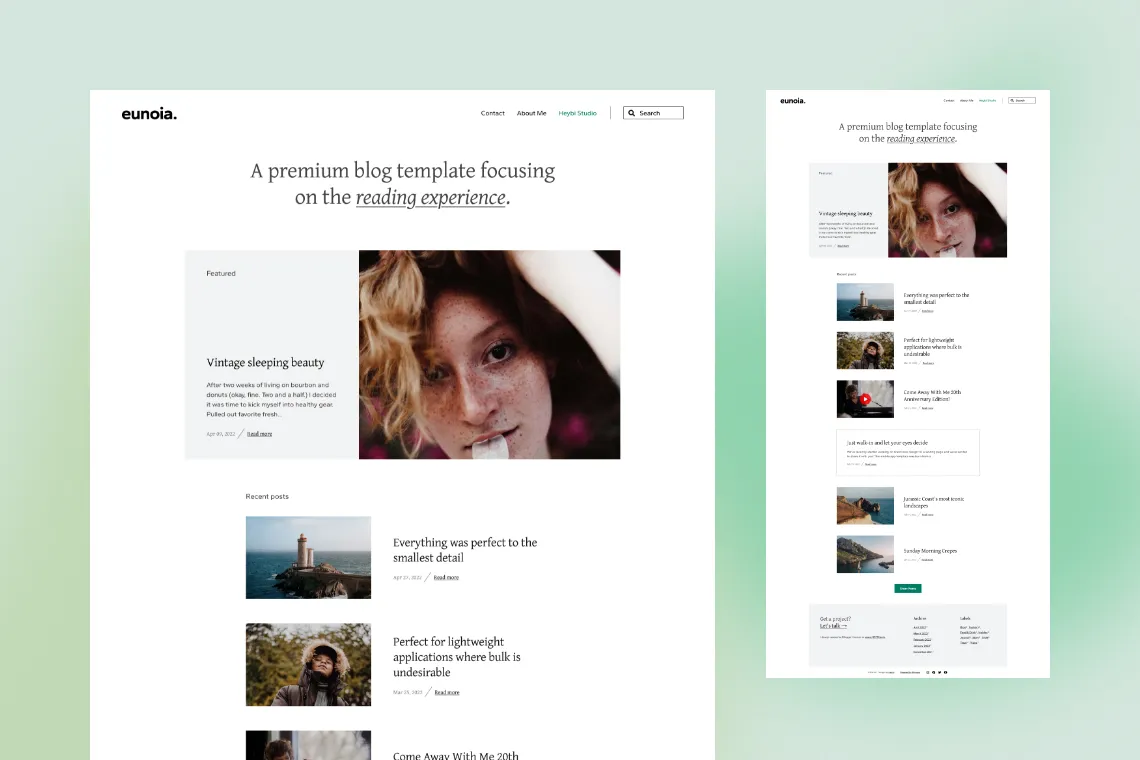Open featured portrait image in large preview

pos(489,354)
